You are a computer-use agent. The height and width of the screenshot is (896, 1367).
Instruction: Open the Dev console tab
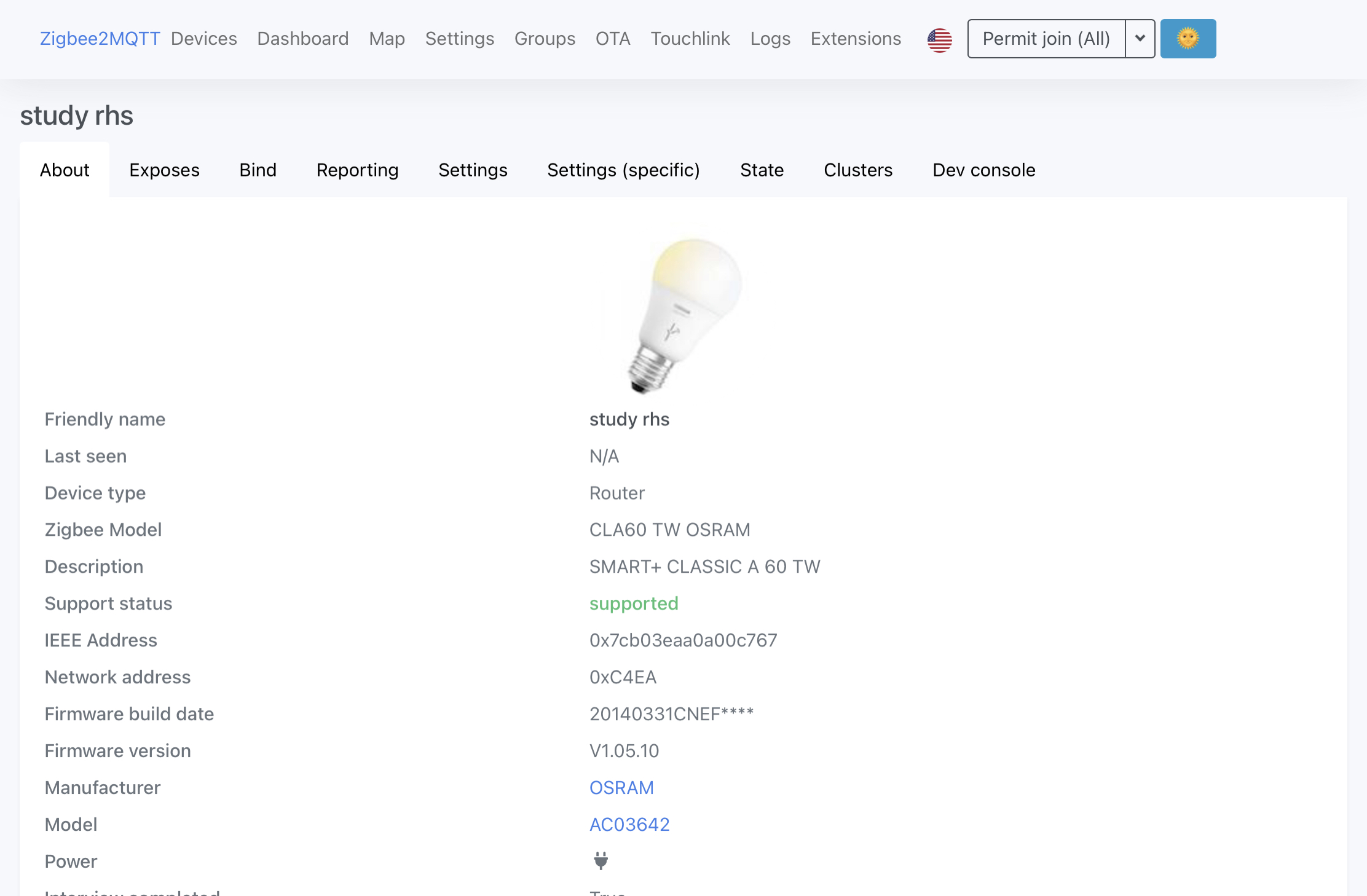coord(983,170)
